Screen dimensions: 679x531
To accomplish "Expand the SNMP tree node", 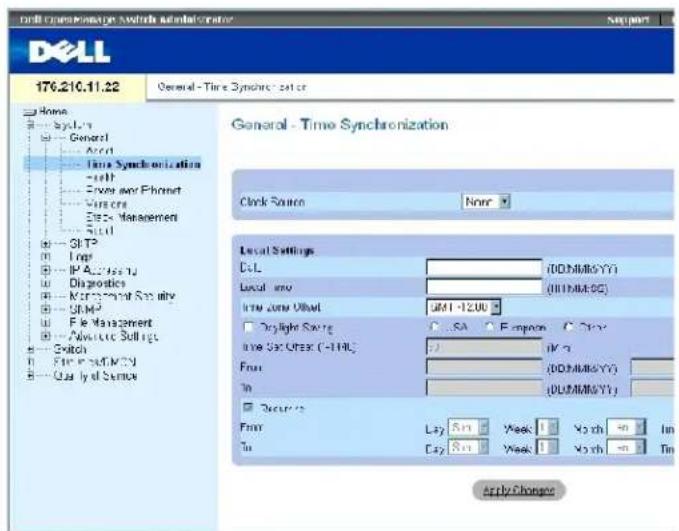I will coord(45,310).
